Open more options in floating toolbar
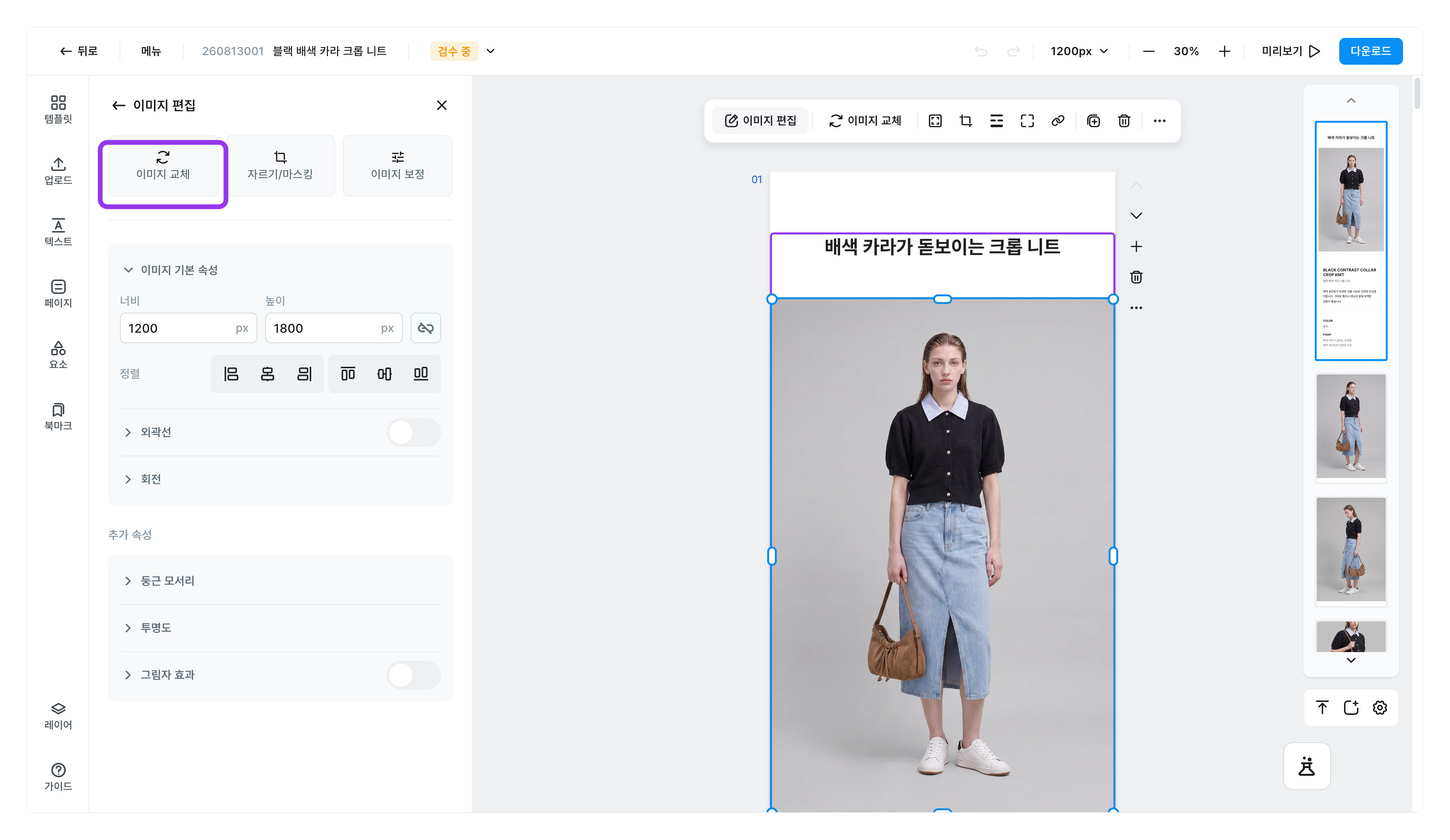Image resolution: width=1450 pixels, height=840 pixels. (x=1159, y=121)
